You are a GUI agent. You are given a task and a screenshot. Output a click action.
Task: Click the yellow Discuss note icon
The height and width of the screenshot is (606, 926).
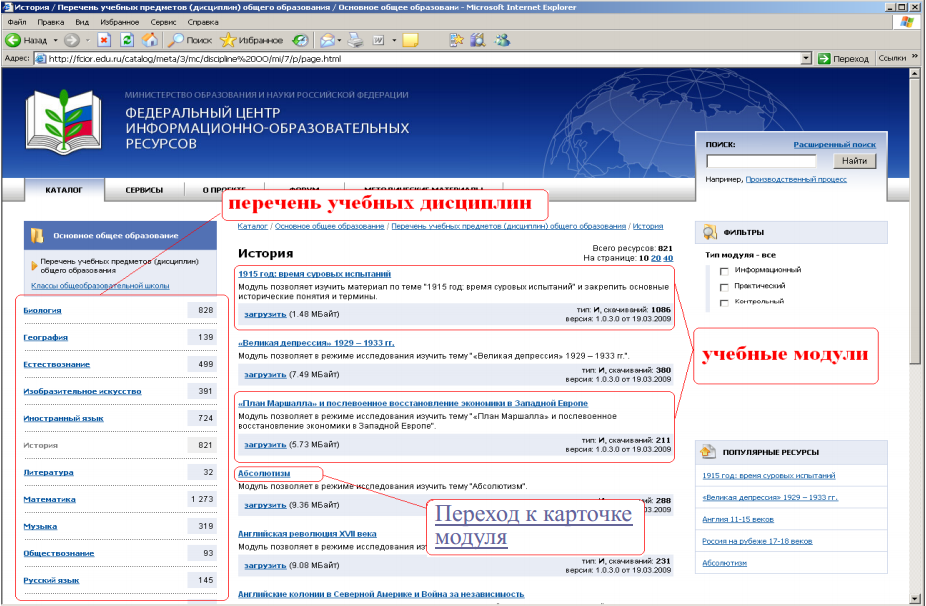pos(410,40)
